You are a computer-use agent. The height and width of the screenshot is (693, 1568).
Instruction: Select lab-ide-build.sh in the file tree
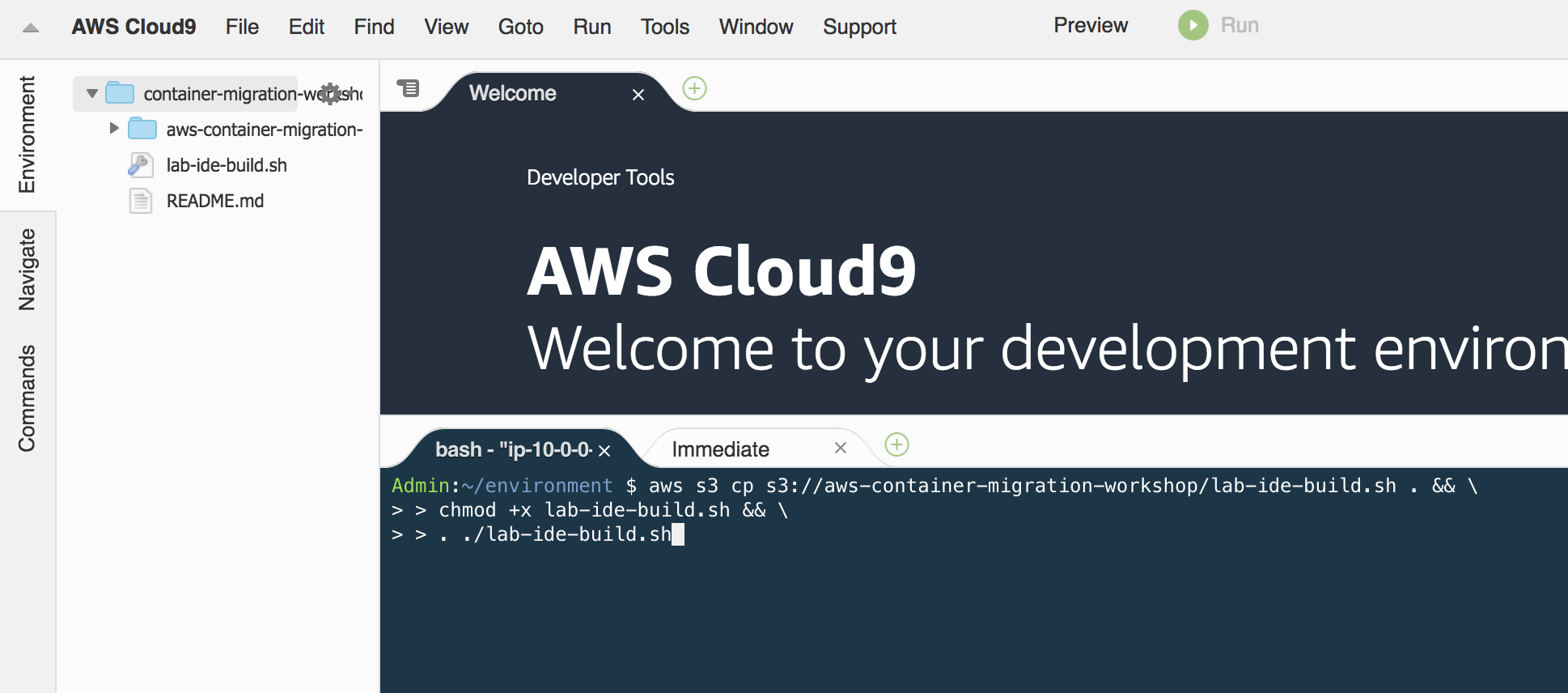click(227, 165)
